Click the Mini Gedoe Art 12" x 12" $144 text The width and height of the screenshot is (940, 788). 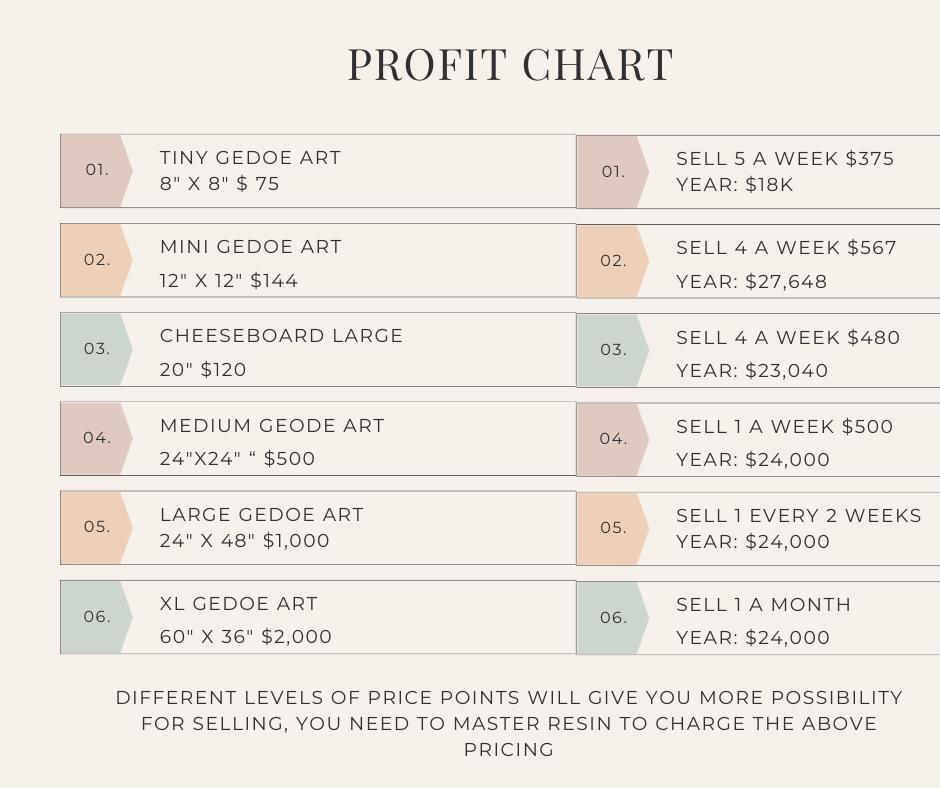point(251,263)
